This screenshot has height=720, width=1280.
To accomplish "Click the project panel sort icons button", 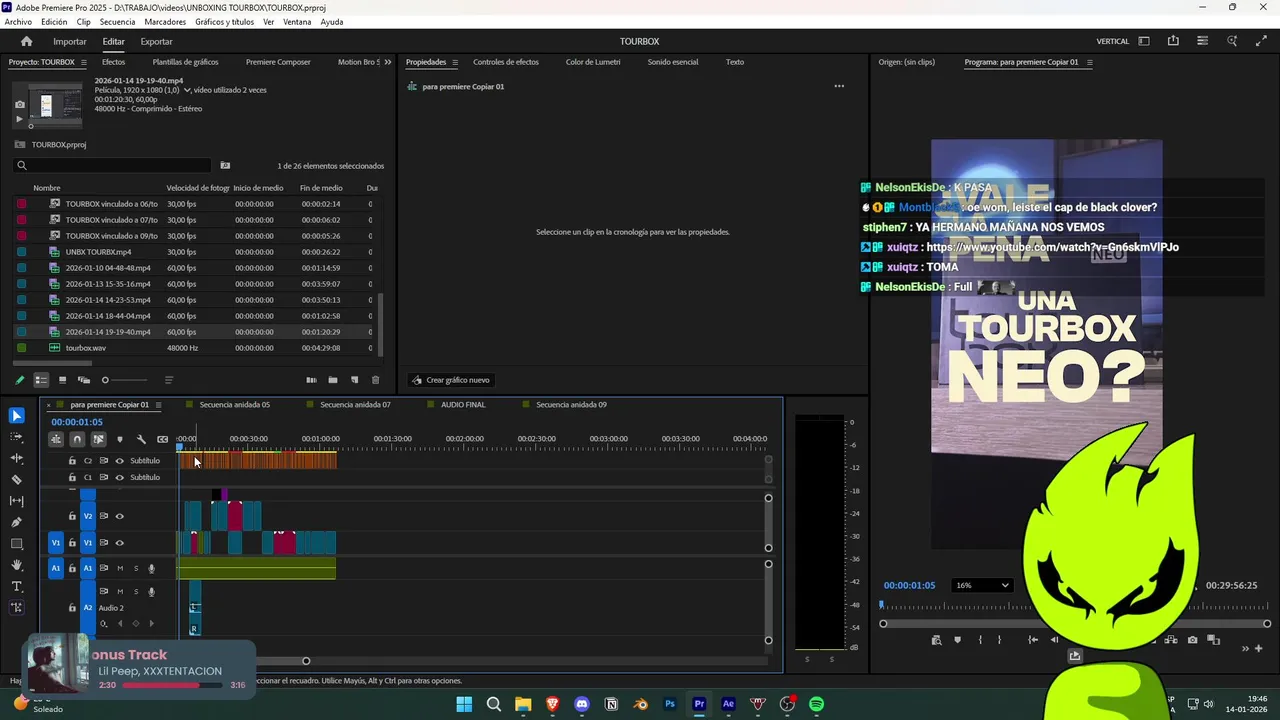I will [169, 380].
